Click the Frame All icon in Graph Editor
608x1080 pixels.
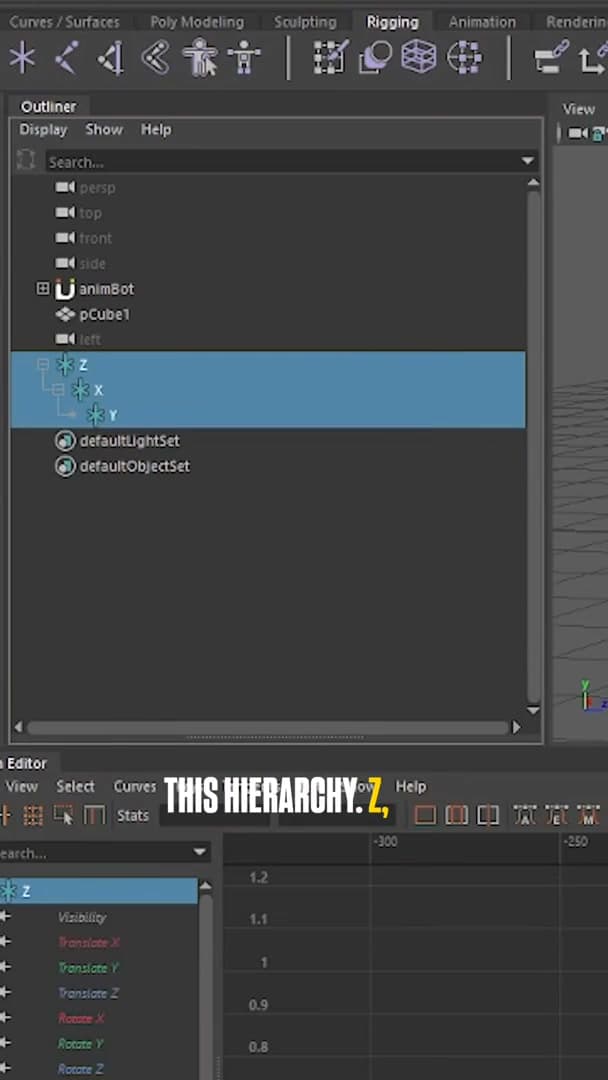(426, 816)
